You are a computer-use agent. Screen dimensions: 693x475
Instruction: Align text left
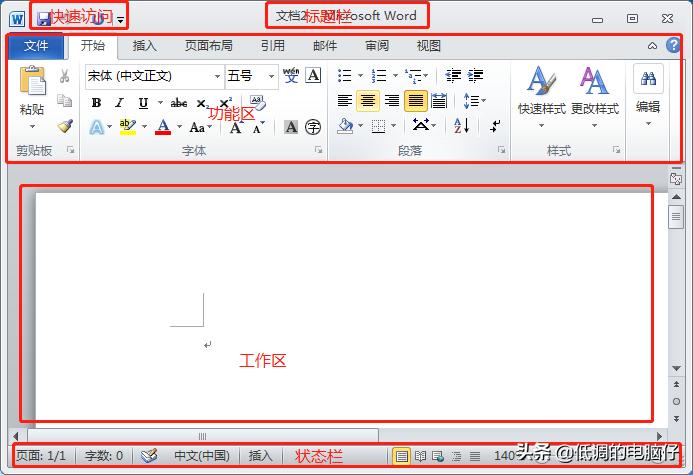(x=345, y=101)
